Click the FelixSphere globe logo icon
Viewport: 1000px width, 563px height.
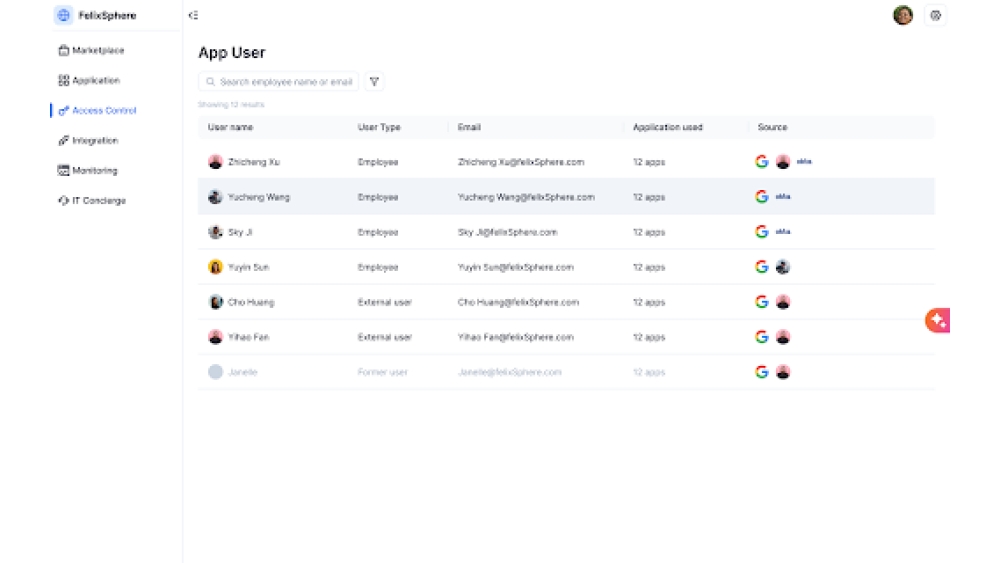click(63, 15)
